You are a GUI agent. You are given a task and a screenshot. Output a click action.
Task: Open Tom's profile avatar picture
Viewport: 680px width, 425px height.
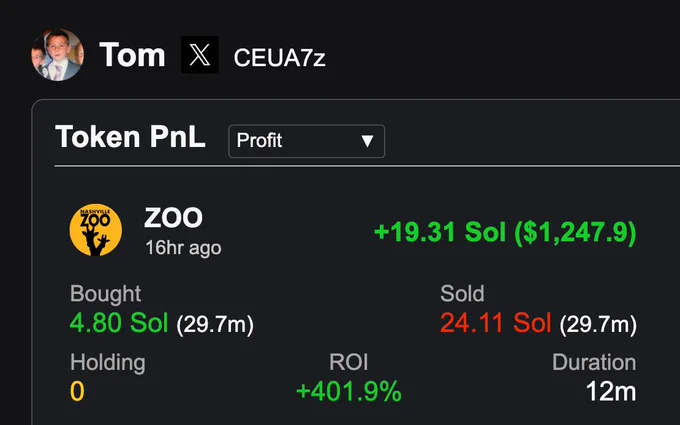click(57, 55)
